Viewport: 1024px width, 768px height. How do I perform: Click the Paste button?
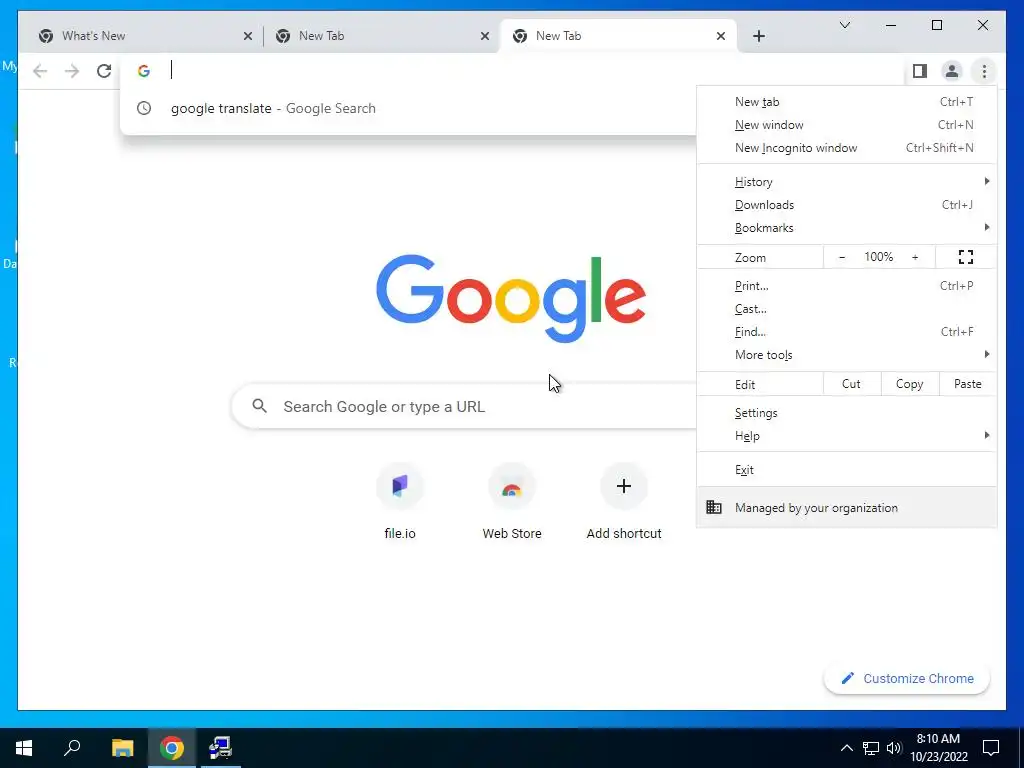(x=967, y=384)
